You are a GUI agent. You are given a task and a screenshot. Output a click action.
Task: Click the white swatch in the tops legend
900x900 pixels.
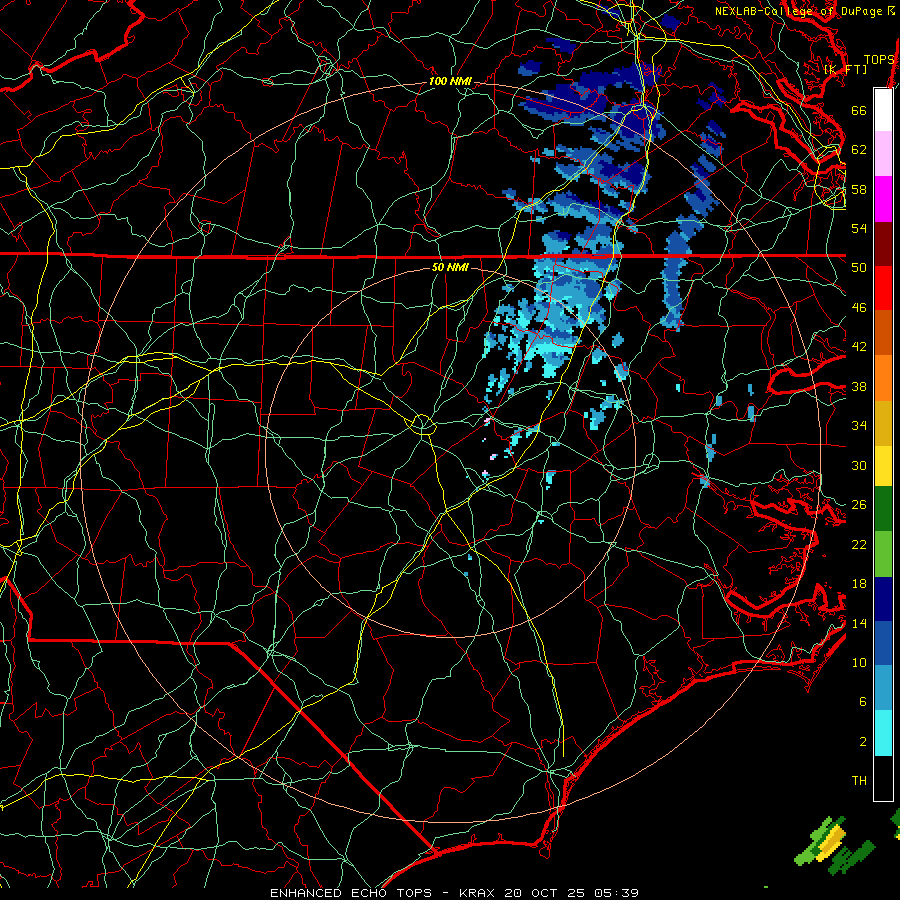[x=883, y=110]
